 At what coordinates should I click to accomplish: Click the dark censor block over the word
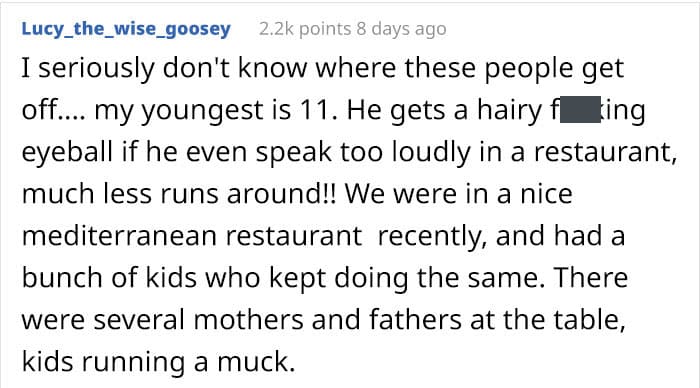click(x=580, y=109)
